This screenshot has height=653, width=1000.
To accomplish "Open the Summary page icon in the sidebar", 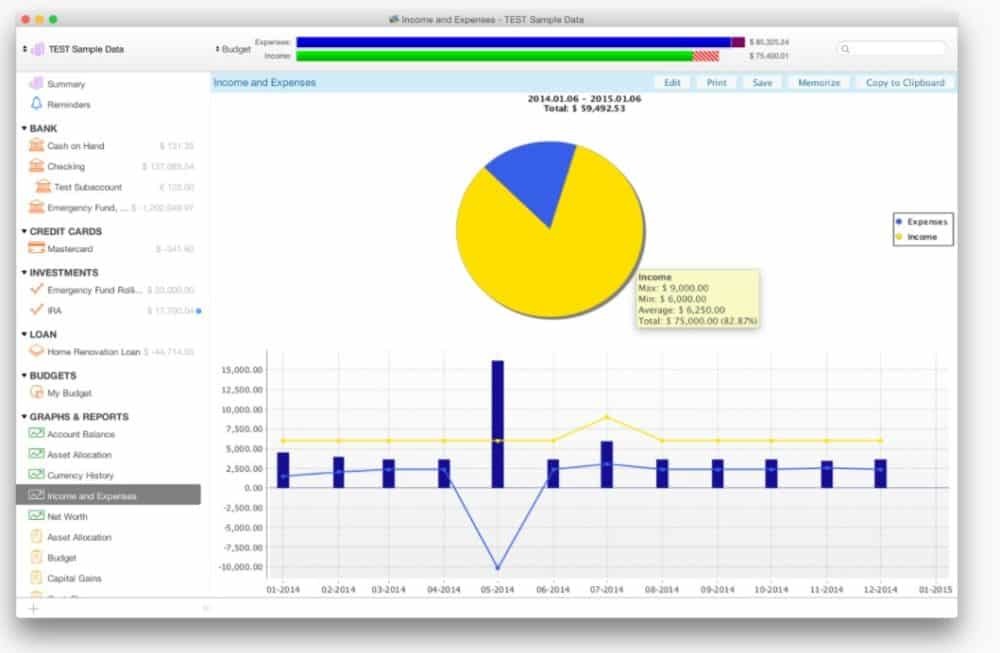I will click(x=37, y=84).
